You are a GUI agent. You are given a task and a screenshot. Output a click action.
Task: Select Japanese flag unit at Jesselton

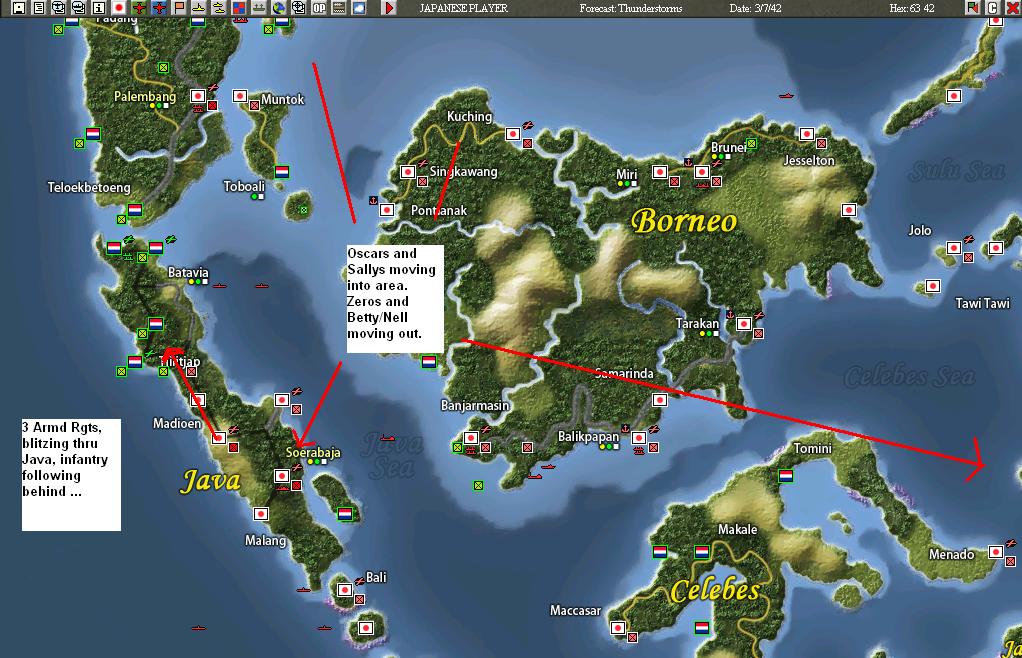point(807,134)
